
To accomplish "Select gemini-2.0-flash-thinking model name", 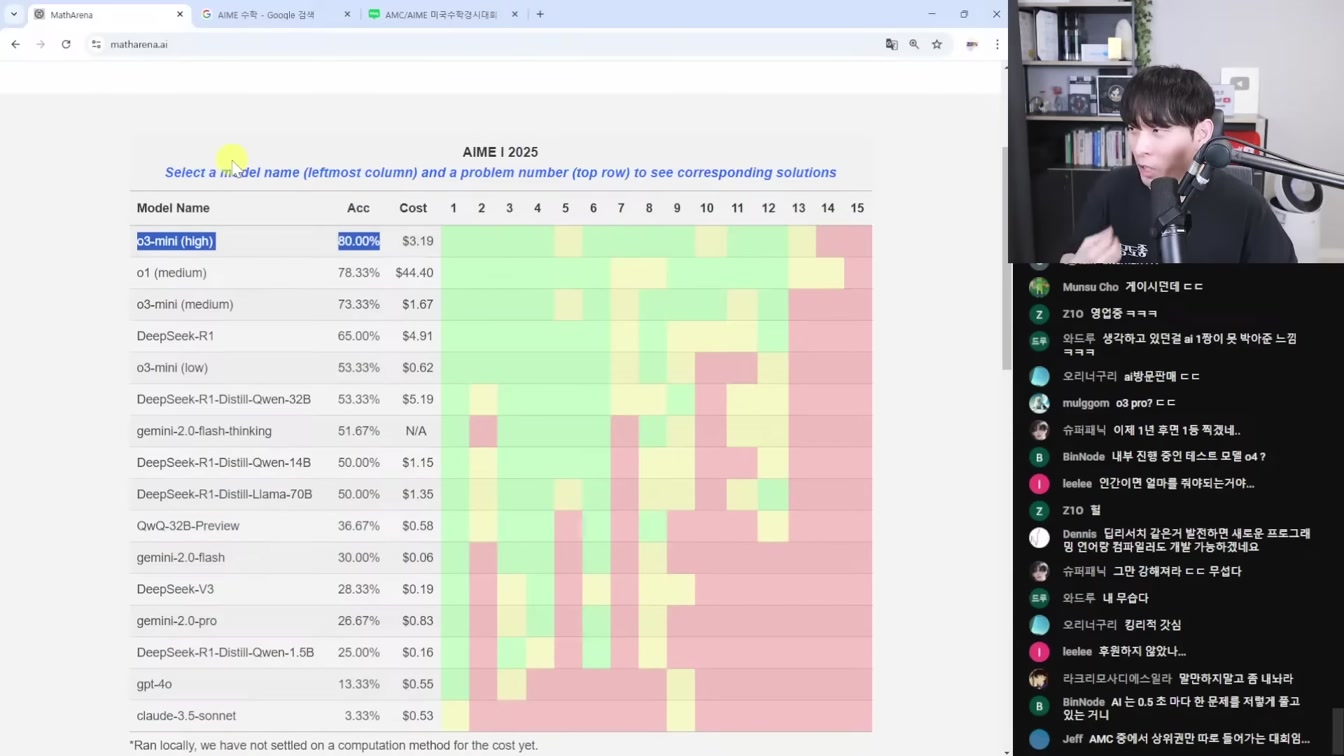I will point(204,431).
